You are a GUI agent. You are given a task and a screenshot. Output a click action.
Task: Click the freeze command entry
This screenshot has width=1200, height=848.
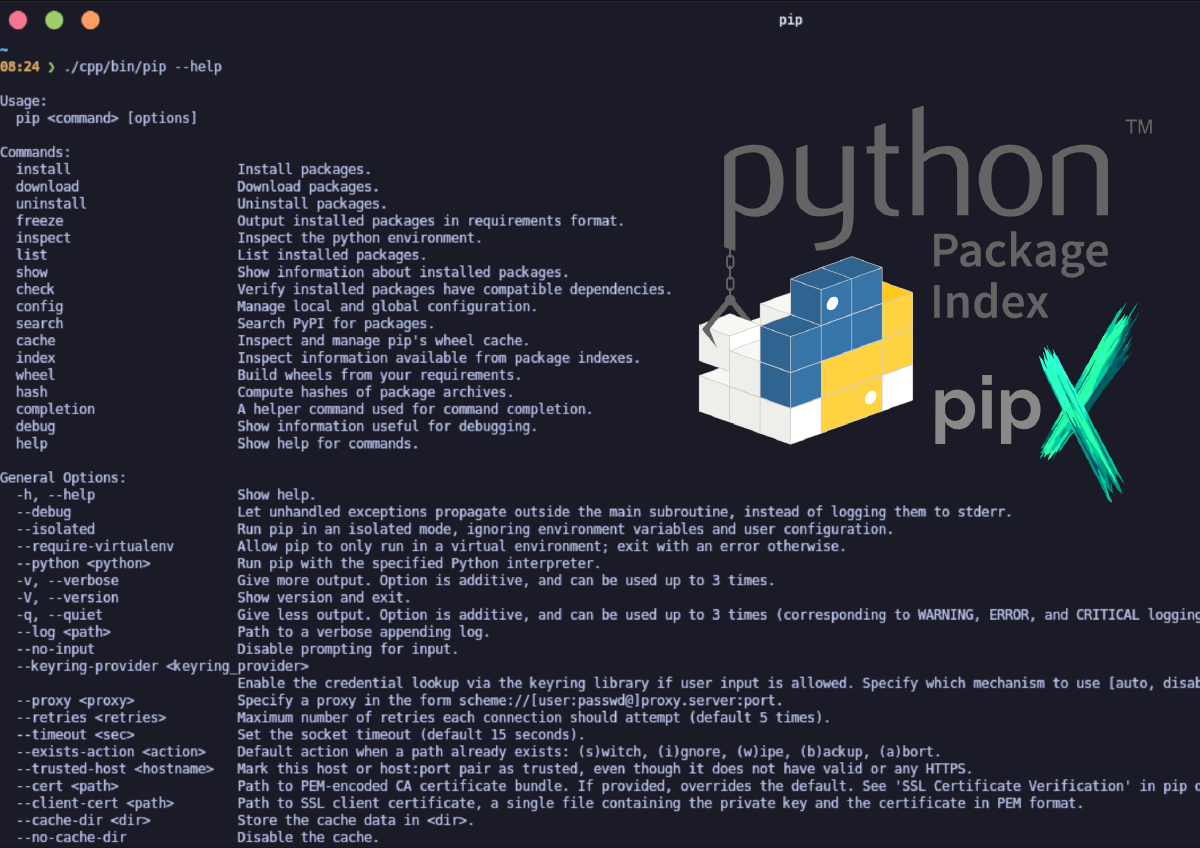click(x=39, y=220)
